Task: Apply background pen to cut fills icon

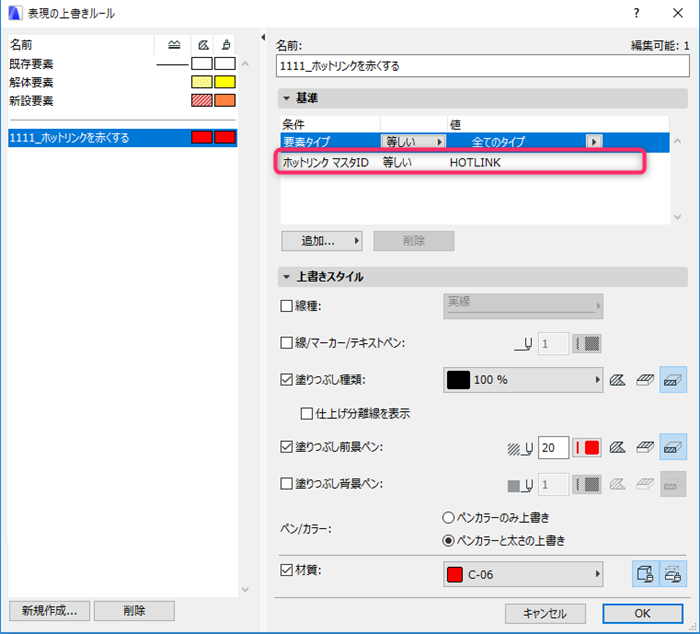Action: pyautogui.click(x=673, y=484)
